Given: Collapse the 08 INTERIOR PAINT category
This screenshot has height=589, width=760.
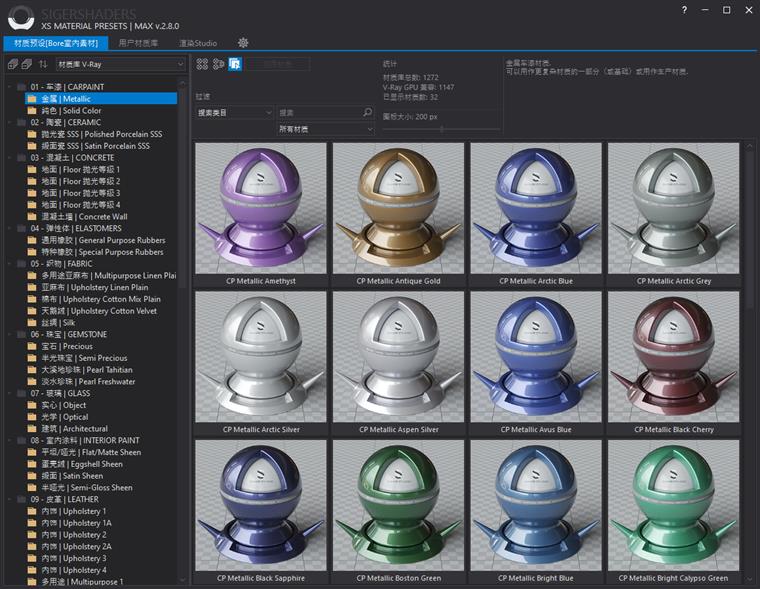Looking at the screenshot, I should (9, 440).
